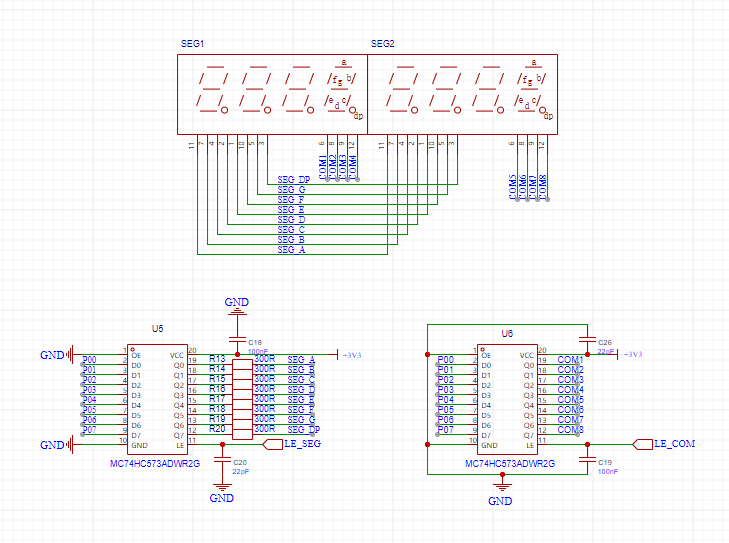
Task: Click the COM1 label at U6 Q0 output
Action: point(570,360)
